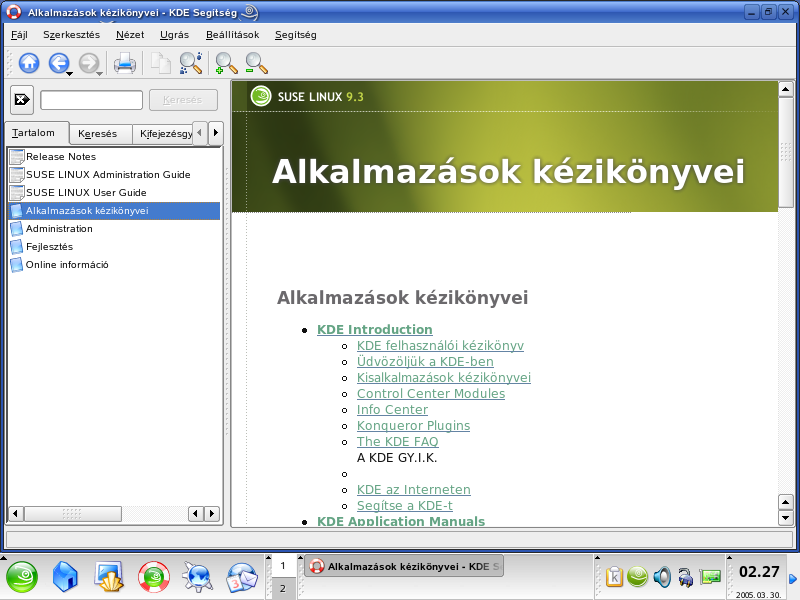The width and height of the screenshot is (800, 600).
Task: Go to the Home page toolbar icon
Action: [x=29, y=63]
